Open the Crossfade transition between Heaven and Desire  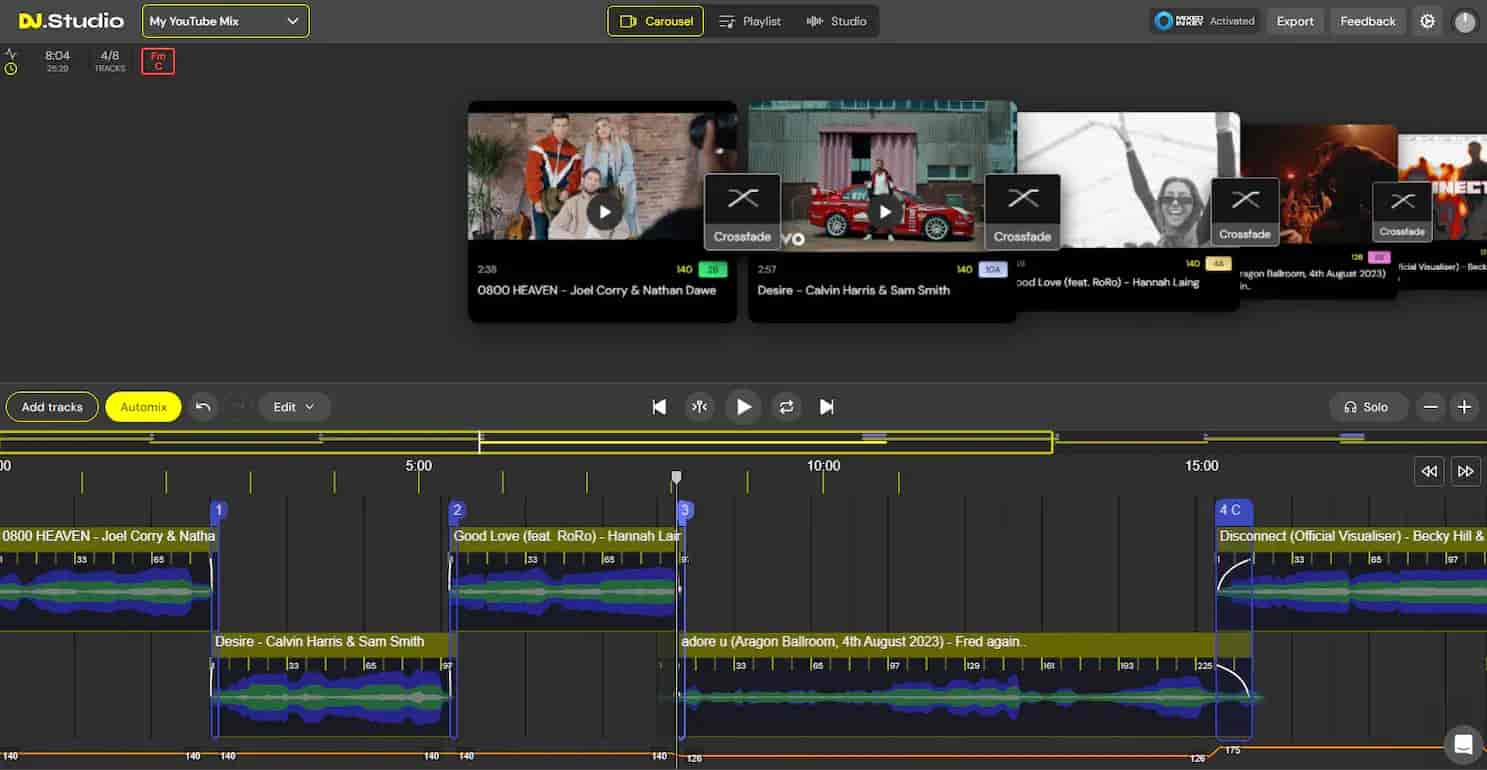742,210
